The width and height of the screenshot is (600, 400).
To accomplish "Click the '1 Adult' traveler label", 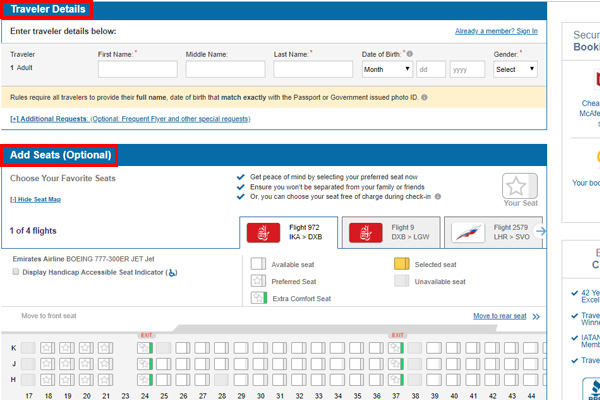I will pos(21,68).
